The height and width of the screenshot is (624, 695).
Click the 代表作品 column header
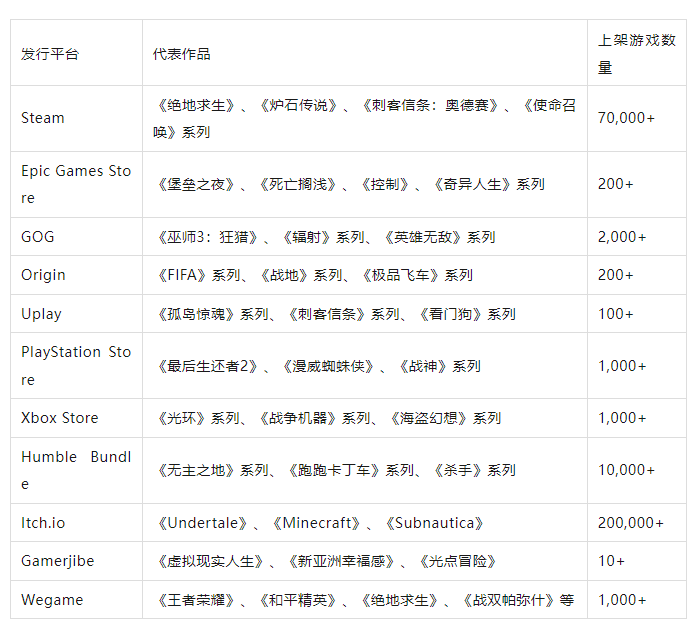coord(365,53)
